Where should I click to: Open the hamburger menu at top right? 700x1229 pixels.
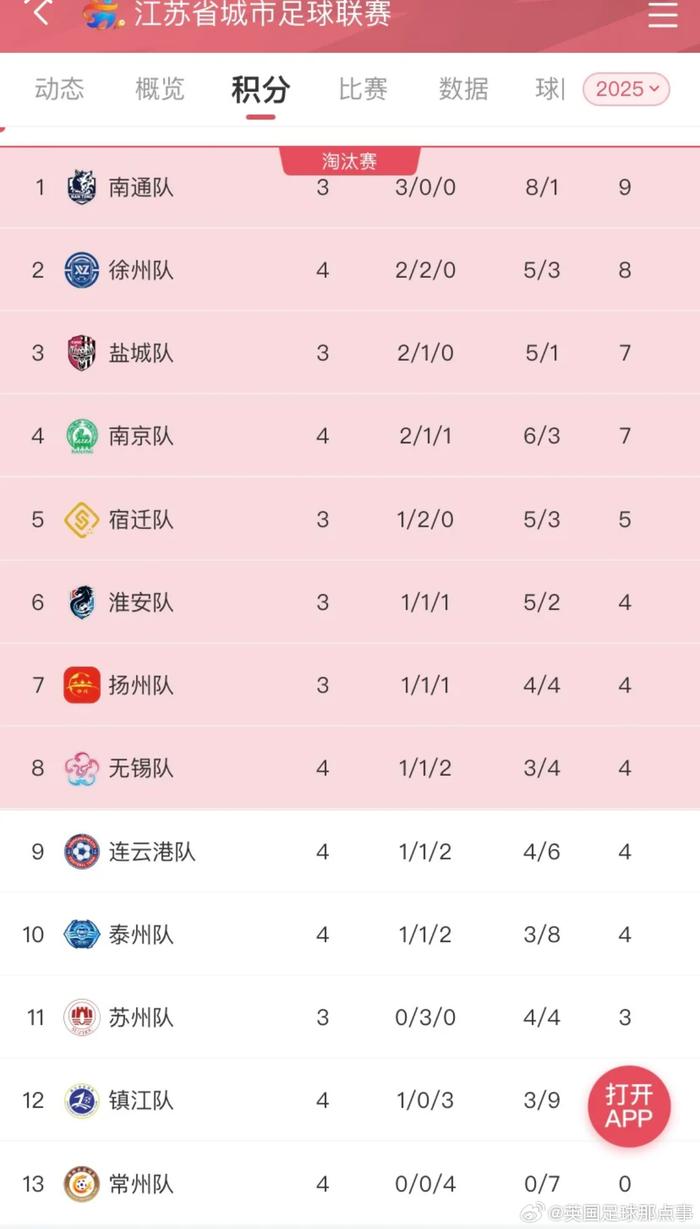(x=662, y=15)
